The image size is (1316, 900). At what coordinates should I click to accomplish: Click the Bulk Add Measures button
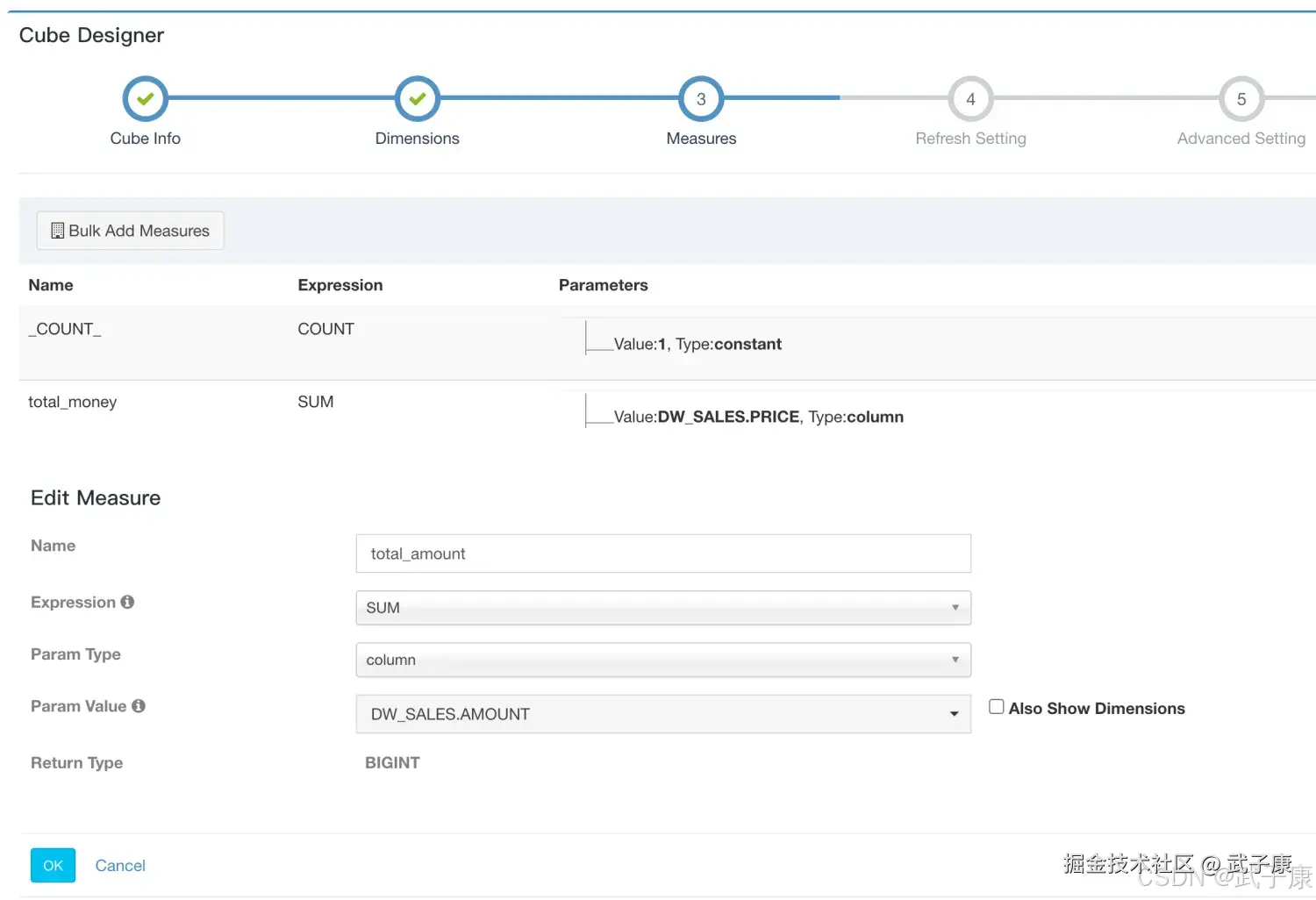(x=130, y=231)
